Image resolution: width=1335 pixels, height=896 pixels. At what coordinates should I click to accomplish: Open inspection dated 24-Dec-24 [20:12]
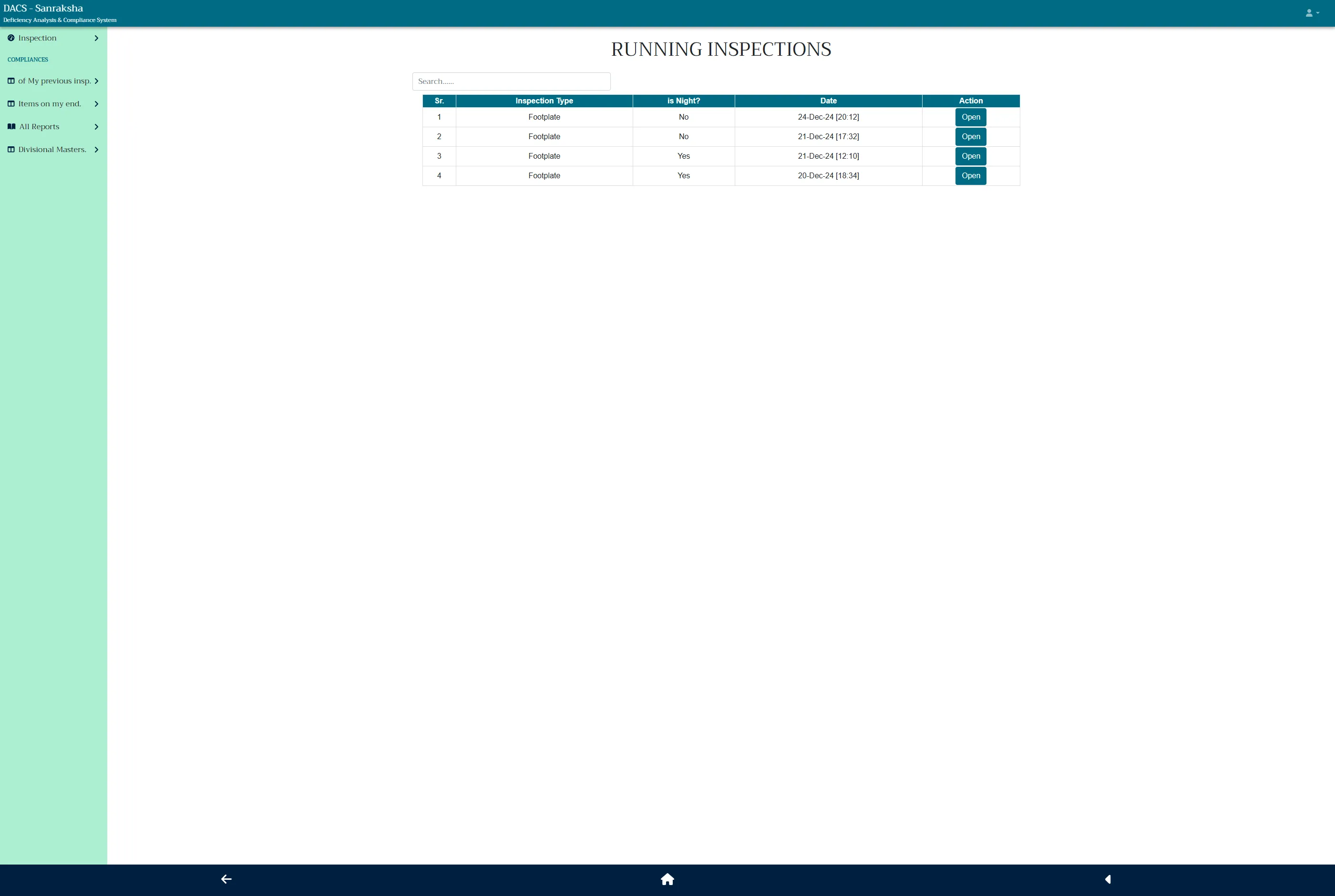970,117
